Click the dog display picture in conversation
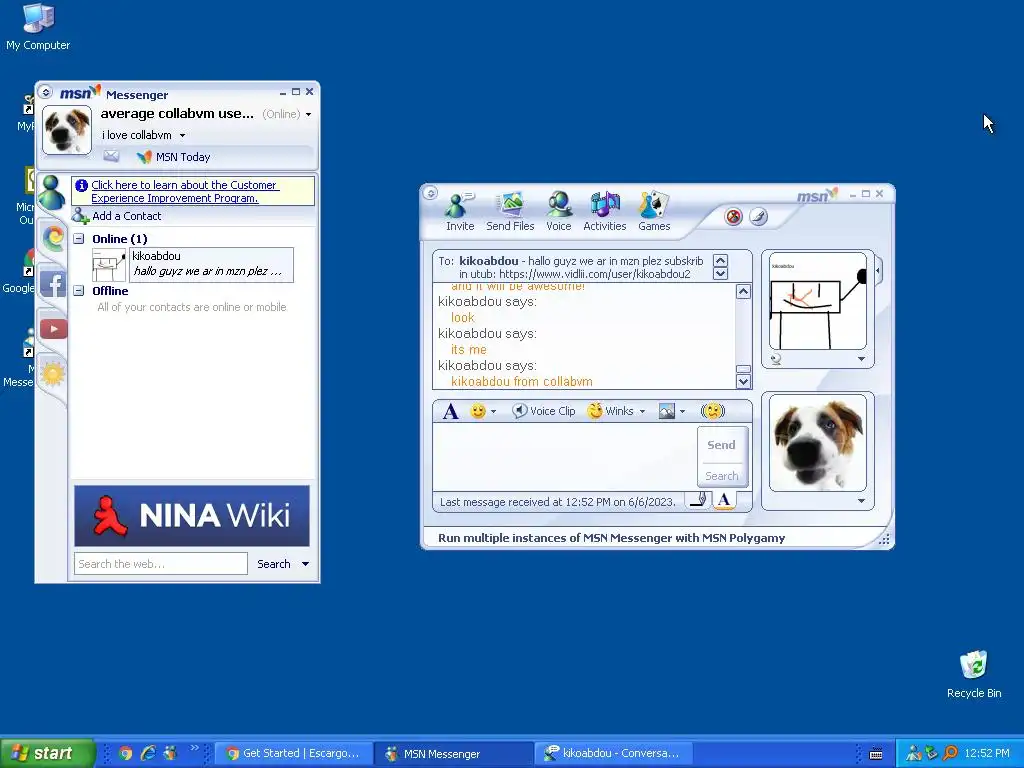Viewport: 1024px width, 768px height. (818, 443)
